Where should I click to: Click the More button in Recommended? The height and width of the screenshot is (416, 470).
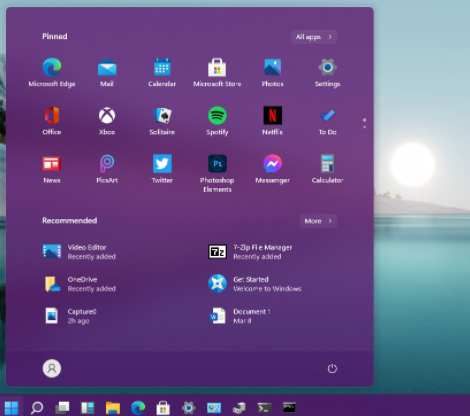pos(318,221)
